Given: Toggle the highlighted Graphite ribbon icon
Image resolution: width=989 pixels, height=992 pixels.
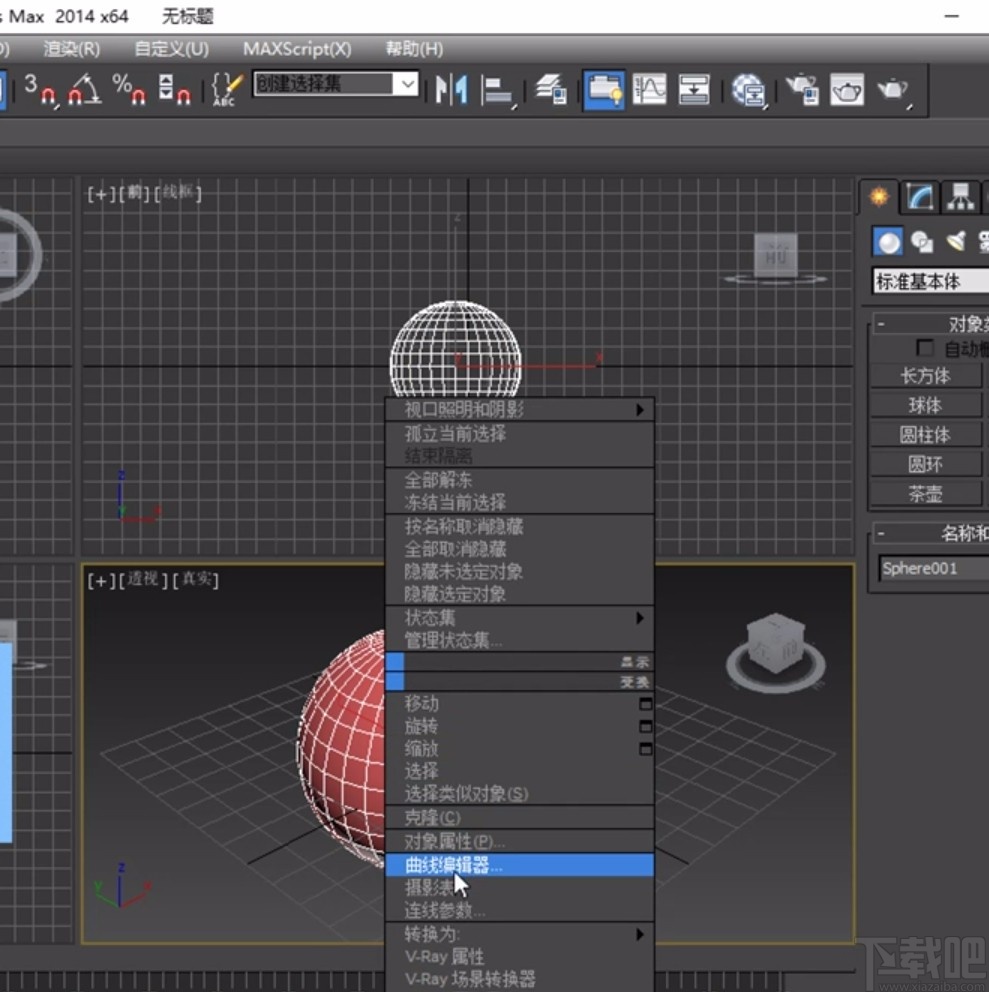Looking at the screenshot, I should [x=604, y=90].
